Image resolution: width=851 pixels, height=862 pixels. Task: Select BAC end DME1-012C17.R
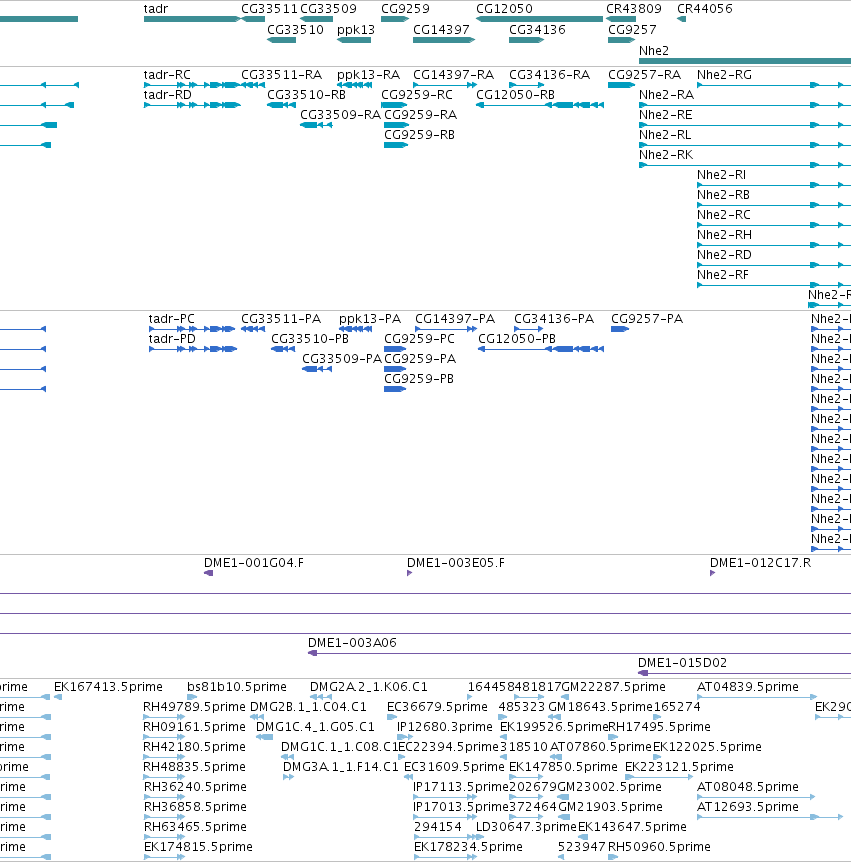760,563
